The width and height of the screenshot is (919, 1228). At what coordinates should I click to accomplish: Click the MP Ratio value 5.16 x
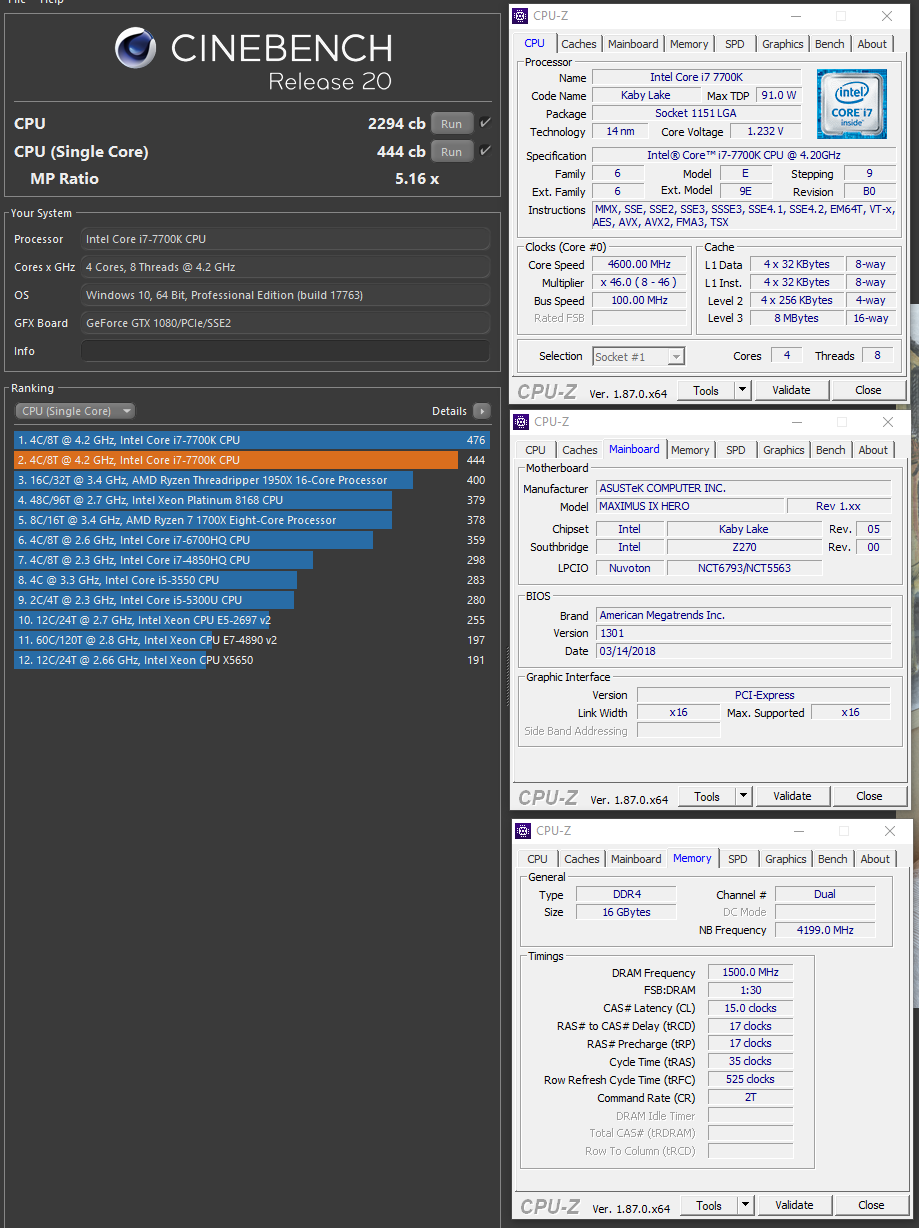pyautogui.click(x=417, y=179)
